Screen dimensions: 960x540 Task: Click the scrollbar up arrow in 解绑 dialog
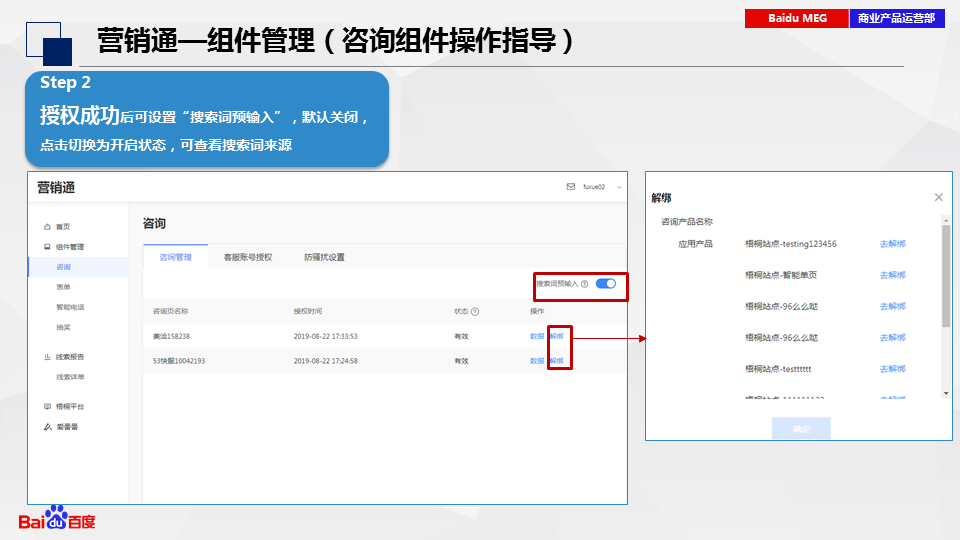tap(946, 220)
